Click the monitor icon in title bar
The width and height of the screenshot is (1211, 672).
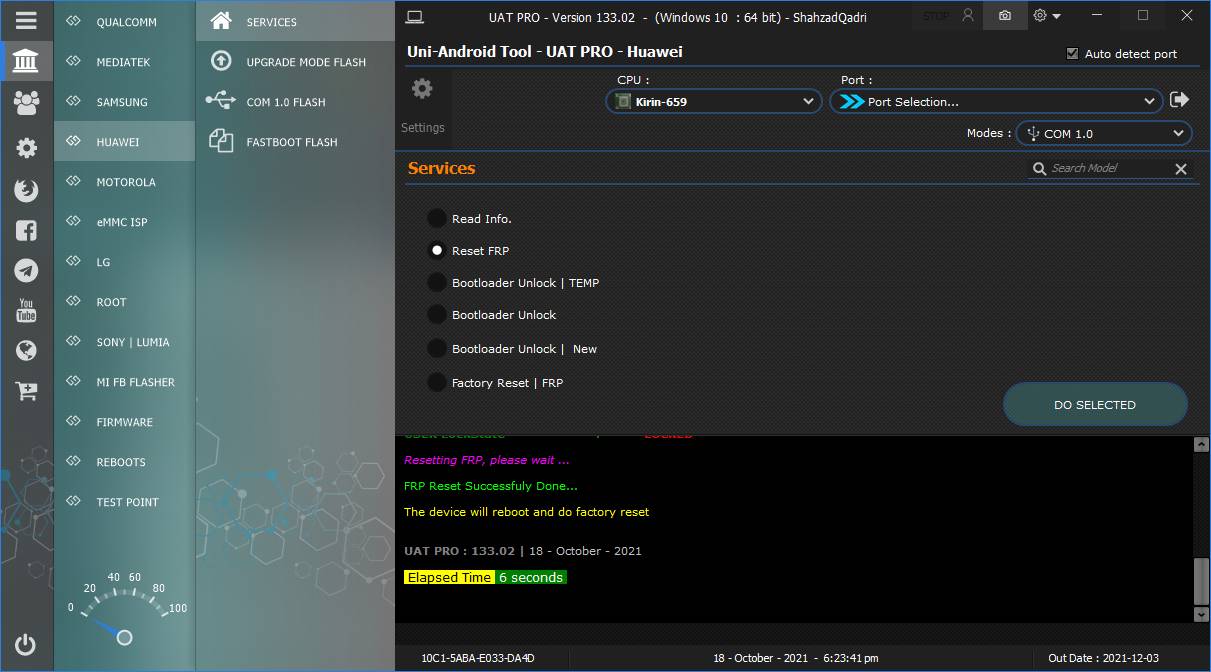coord(415,16)
